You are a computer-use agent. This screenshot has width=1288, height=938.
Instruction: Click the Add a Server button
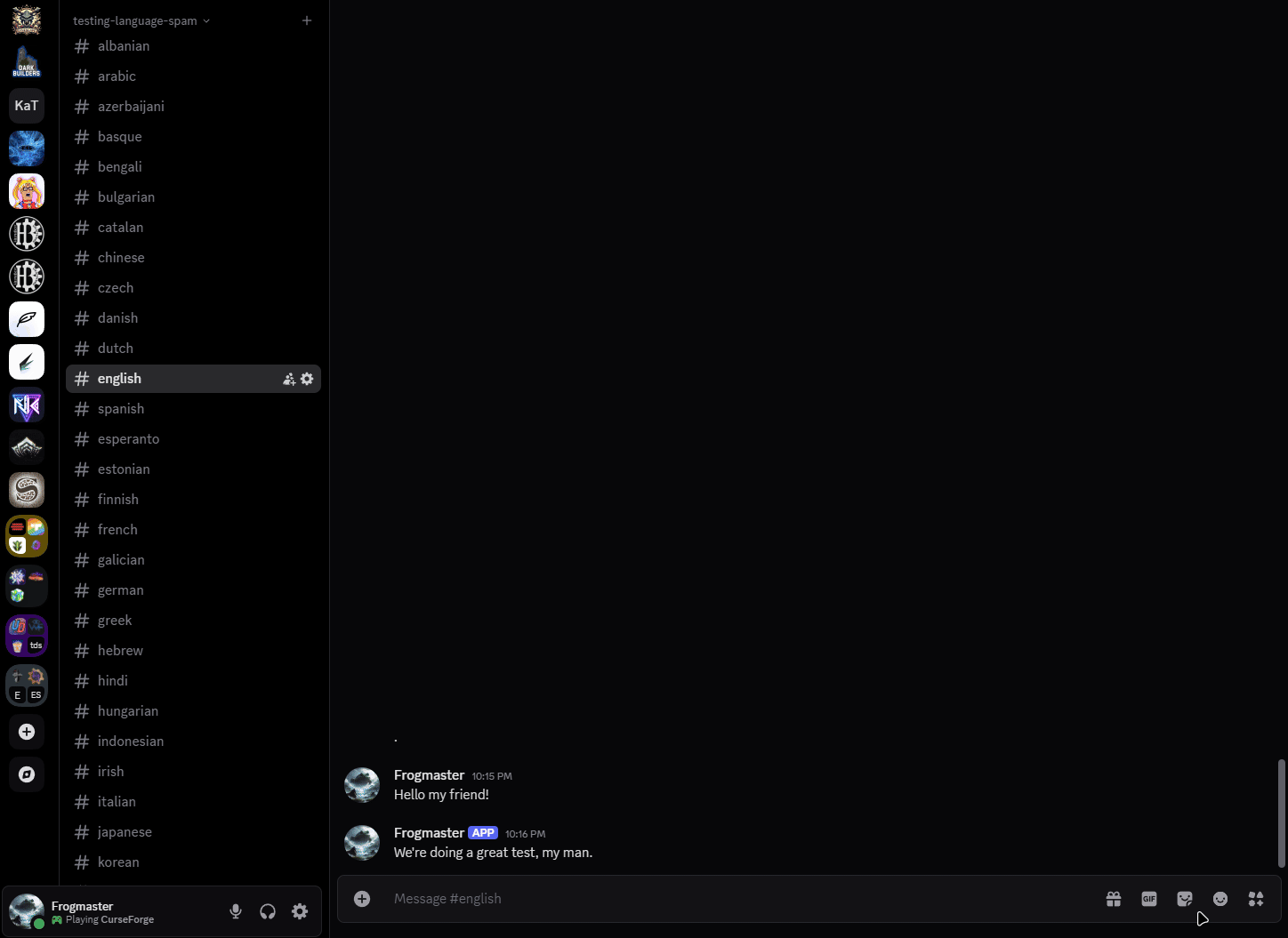[27, 732]
